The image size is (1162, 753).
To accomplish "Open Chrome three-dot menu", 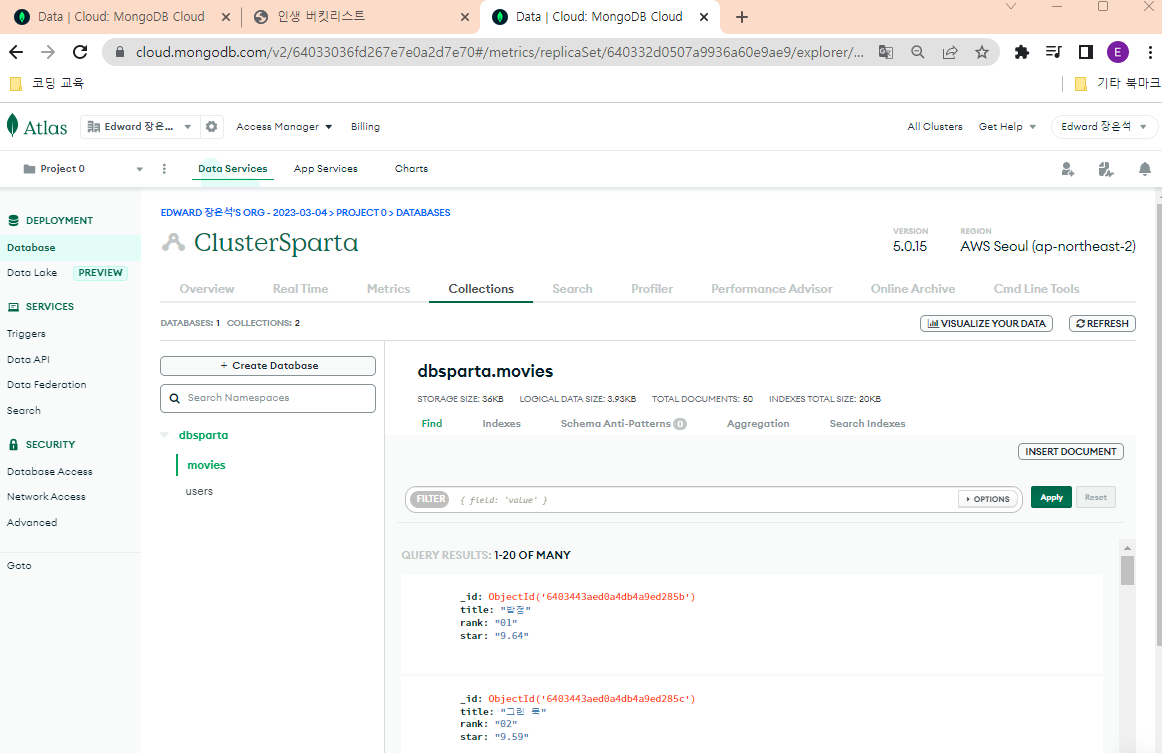I will (1150, 52).
